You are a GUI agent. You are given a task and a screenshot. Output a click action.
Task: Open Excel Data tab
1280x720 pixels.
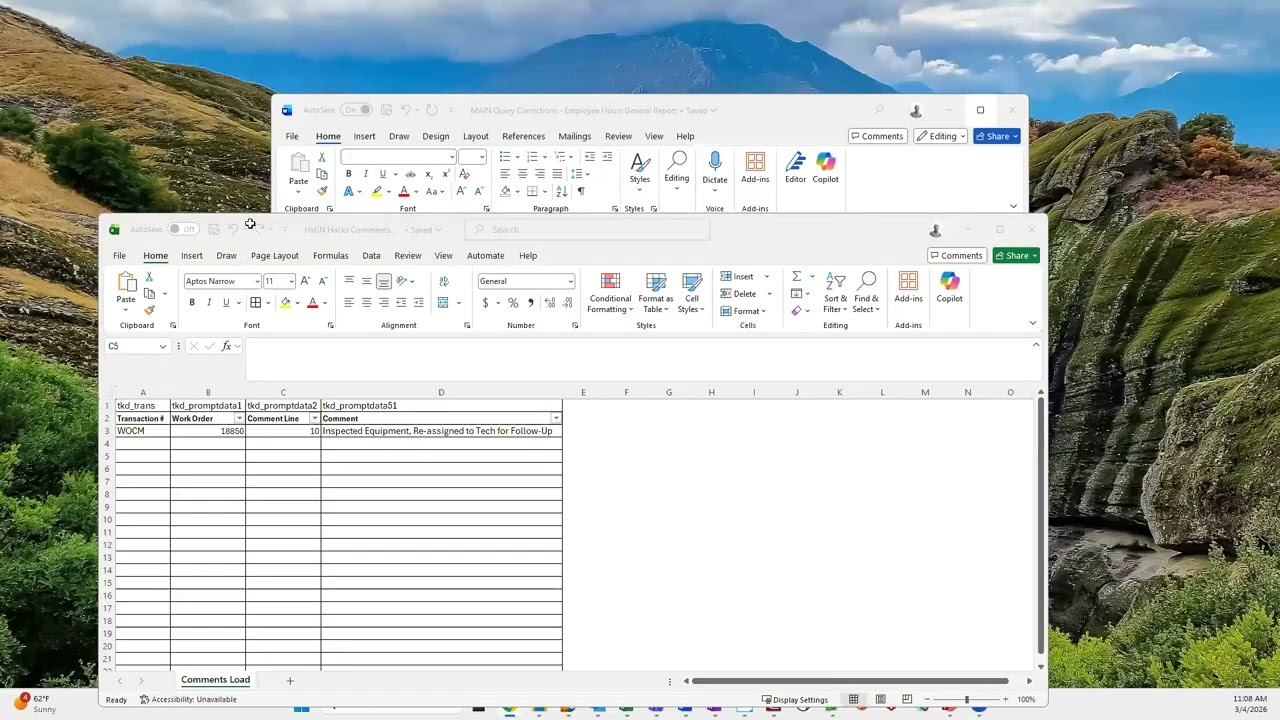(371, 255)
